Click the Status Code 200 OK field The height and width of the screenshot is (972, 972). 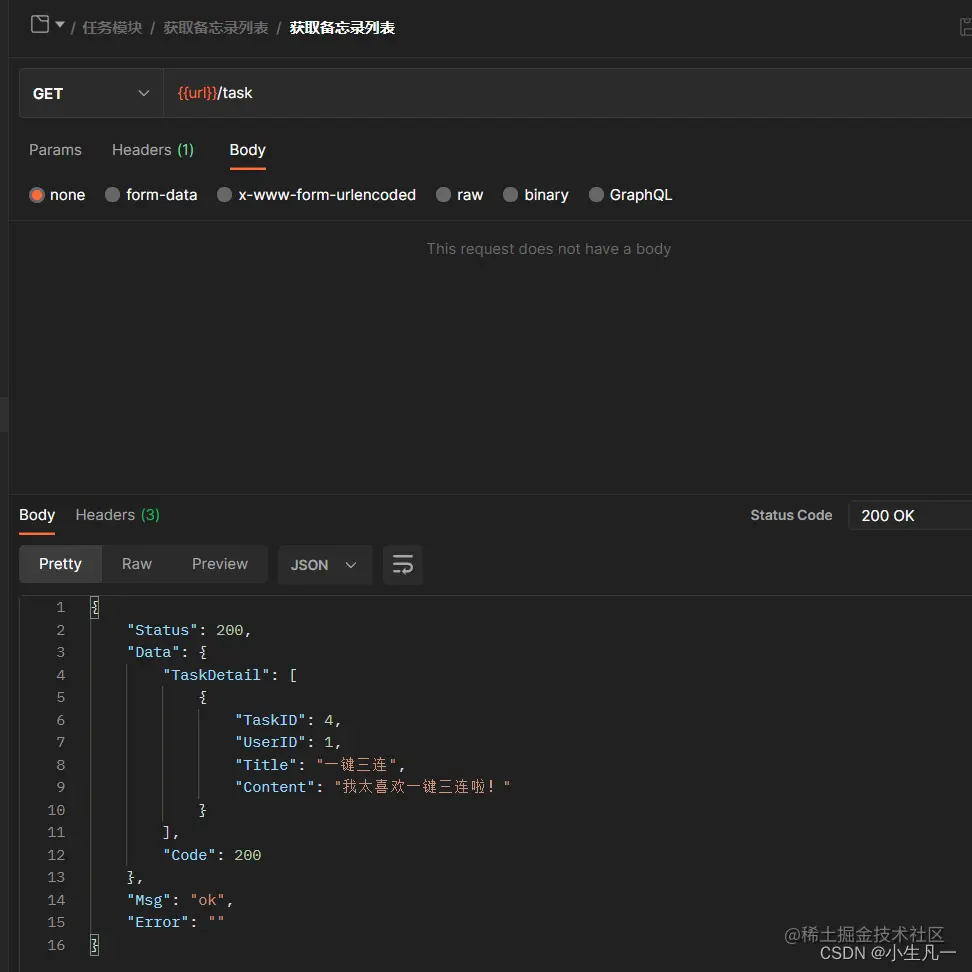909,516
